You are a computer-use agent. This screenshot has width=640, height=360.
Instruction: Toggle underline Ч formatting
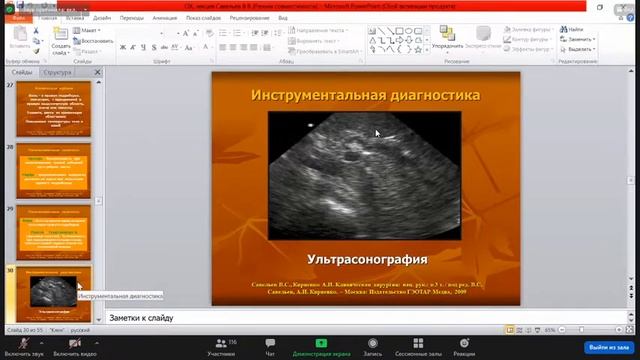click(143, 48)
